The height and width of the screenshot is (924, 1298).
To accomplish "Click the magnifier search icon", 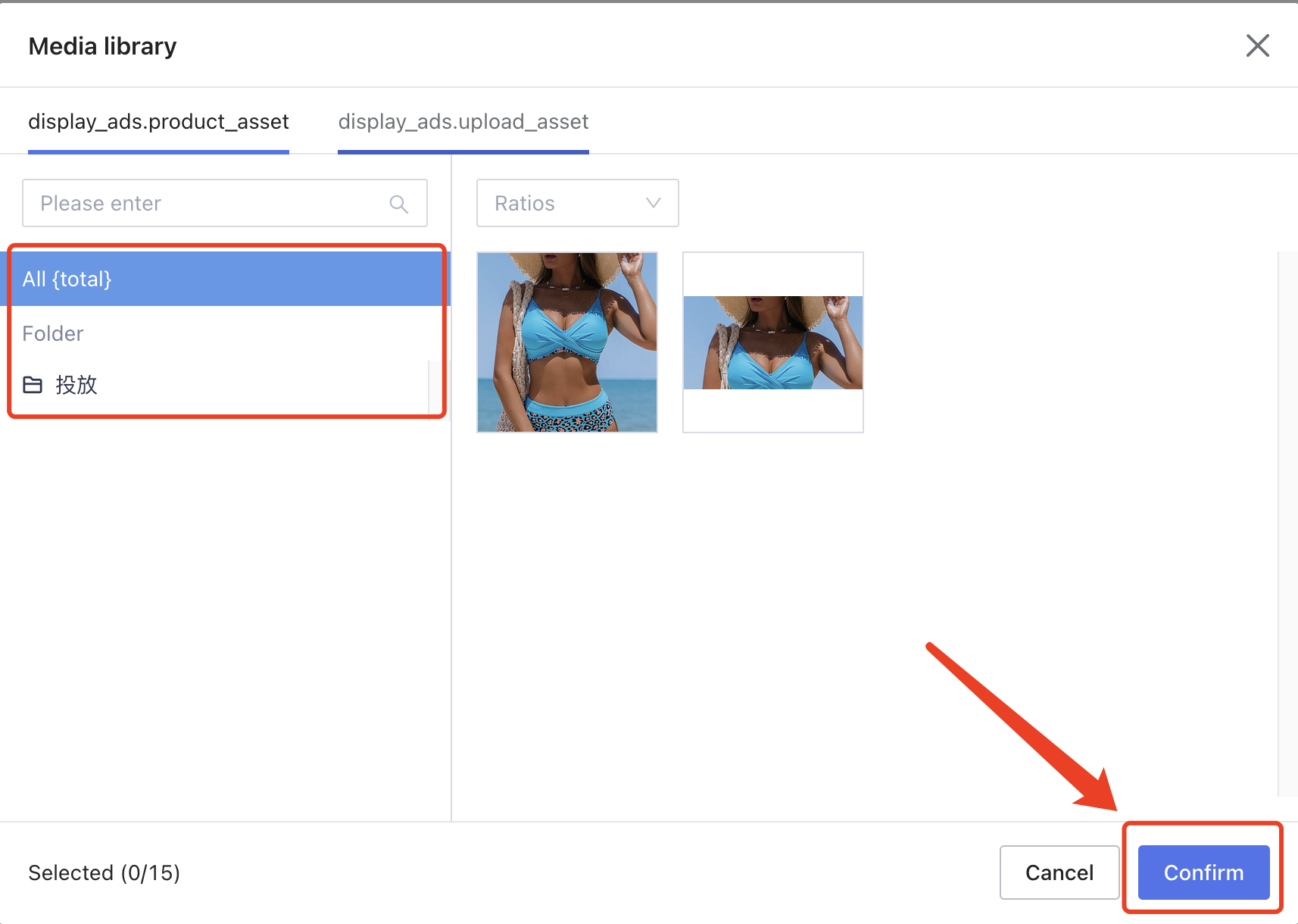I will (399, 204).
